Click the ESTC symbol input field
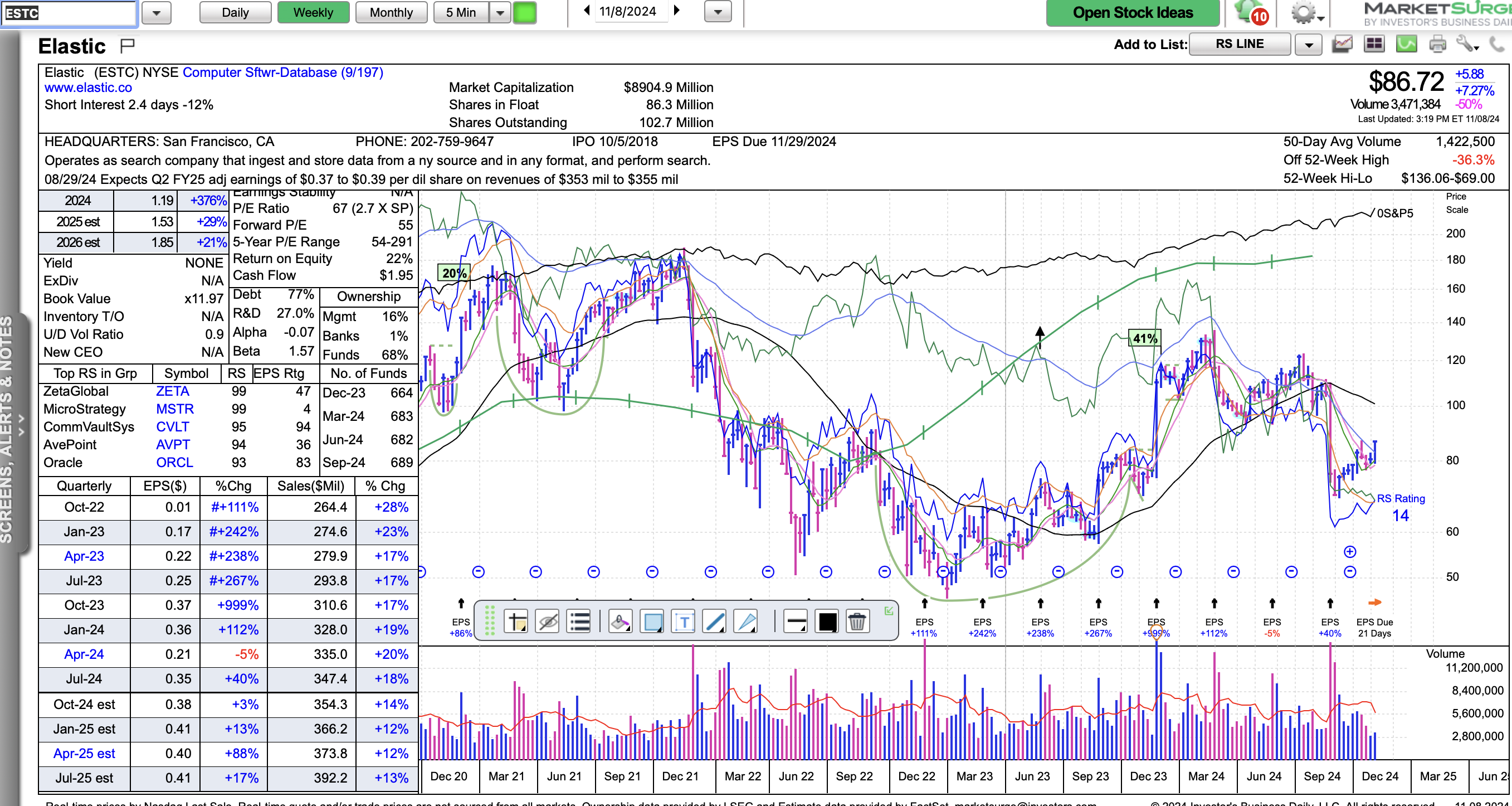 (69, 12)
